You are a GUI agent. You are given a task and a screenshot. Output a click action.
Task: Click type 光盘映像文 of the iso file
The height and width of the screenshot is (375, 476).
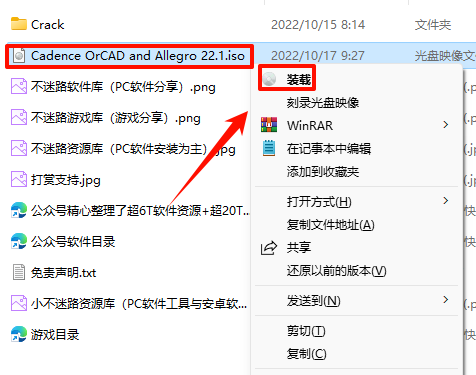445,56
